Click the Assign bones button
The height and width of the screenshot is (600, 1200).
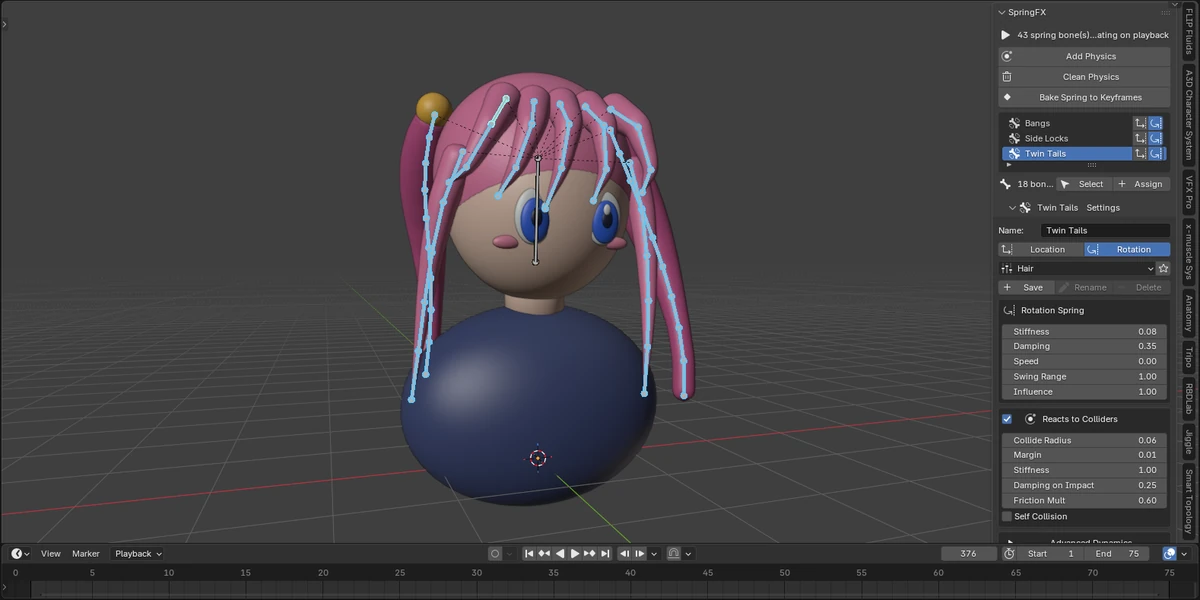point(1141,184)
